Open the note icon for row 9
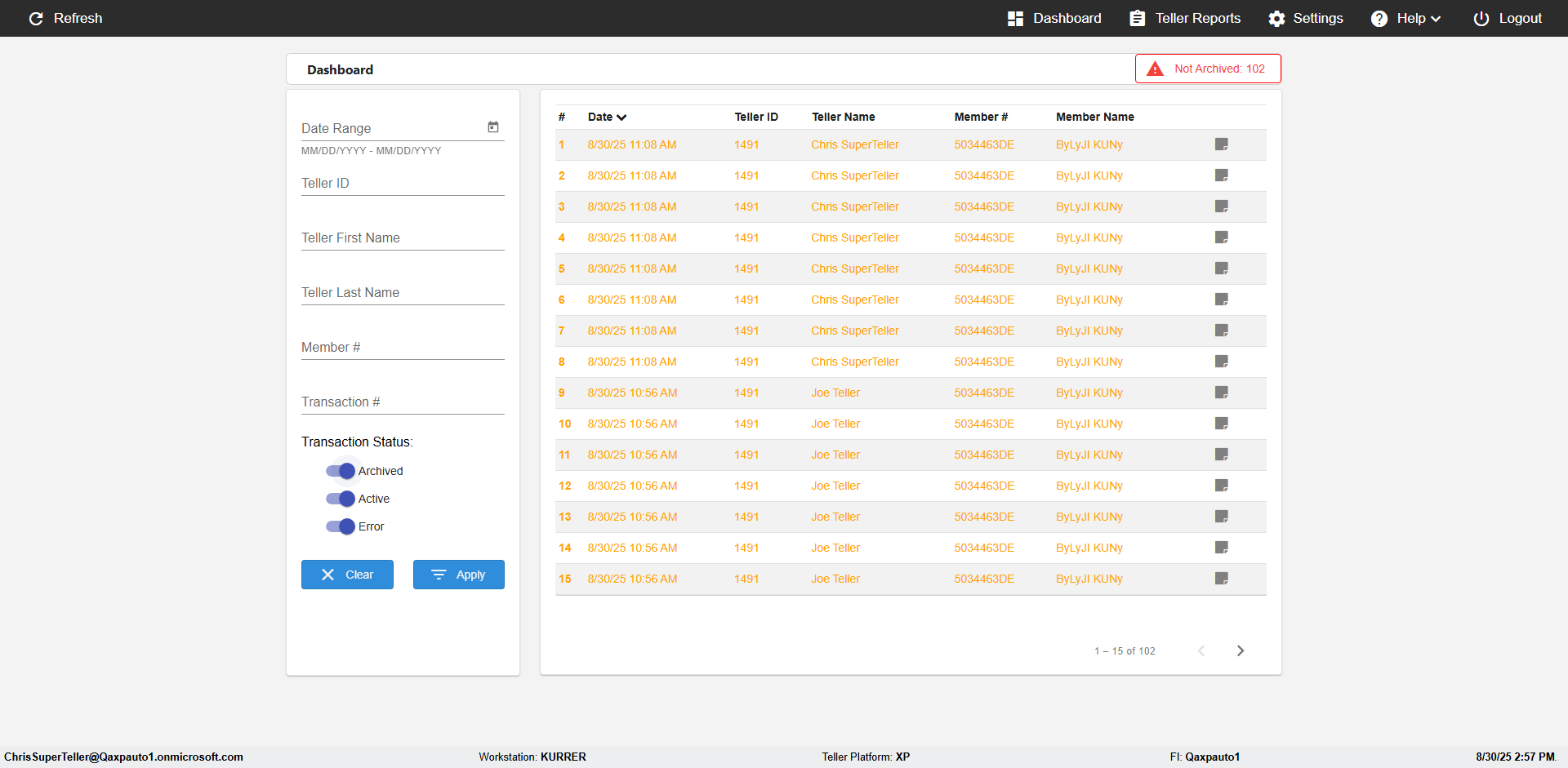1568x768 pixels. pyautogui.click(x=1222, y=393)
